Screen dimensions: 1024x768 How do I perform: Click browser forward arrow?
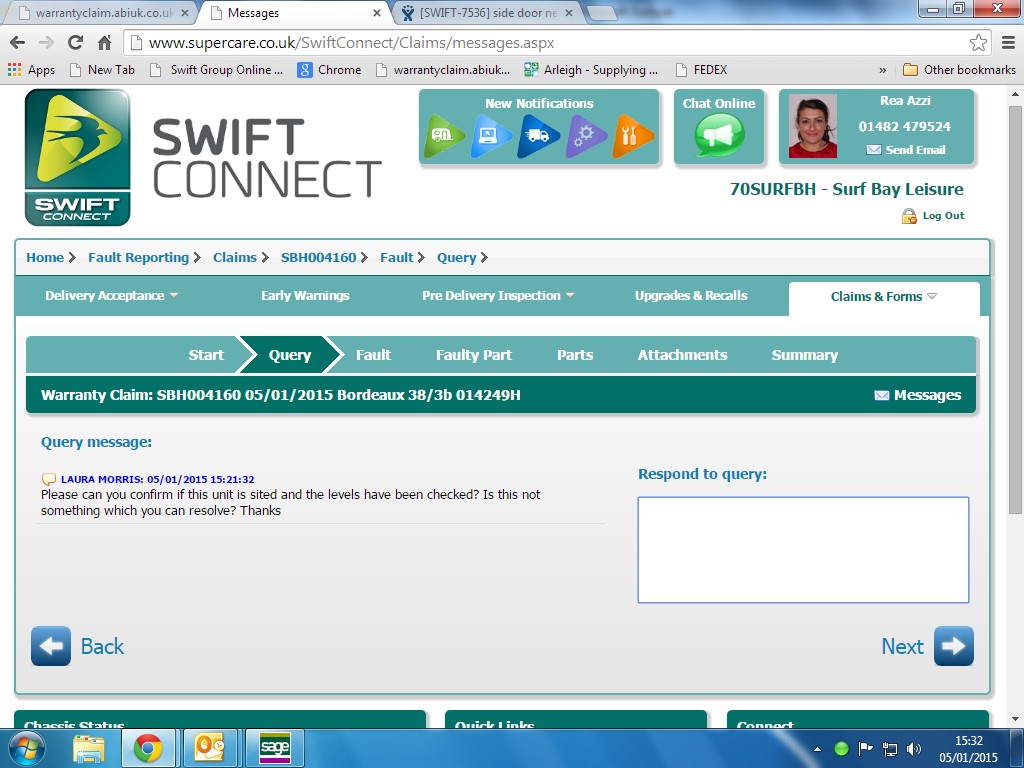coord(46,43)
